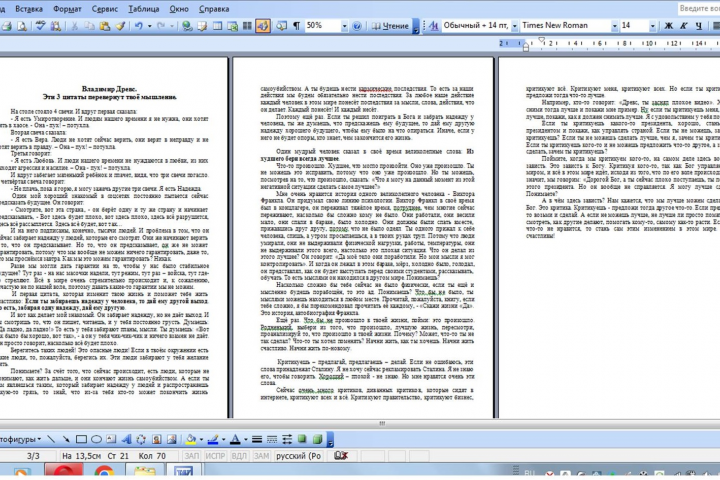
Task: Click the Columns icon
Action: [x=247, y=26]
